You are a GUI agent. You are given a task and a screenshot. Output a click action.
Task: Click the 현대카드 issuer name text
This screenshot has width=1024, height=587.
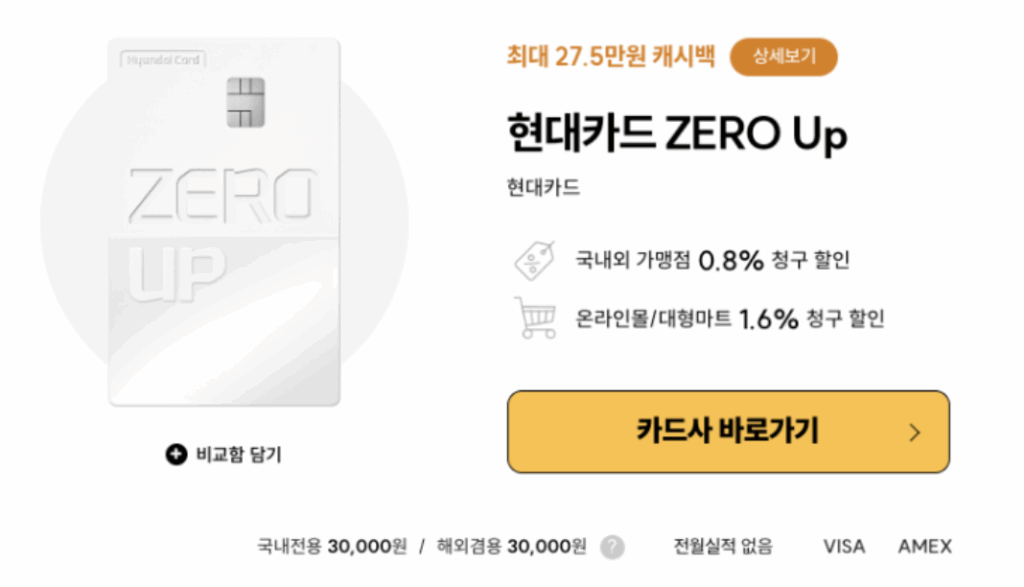point(543,187)
